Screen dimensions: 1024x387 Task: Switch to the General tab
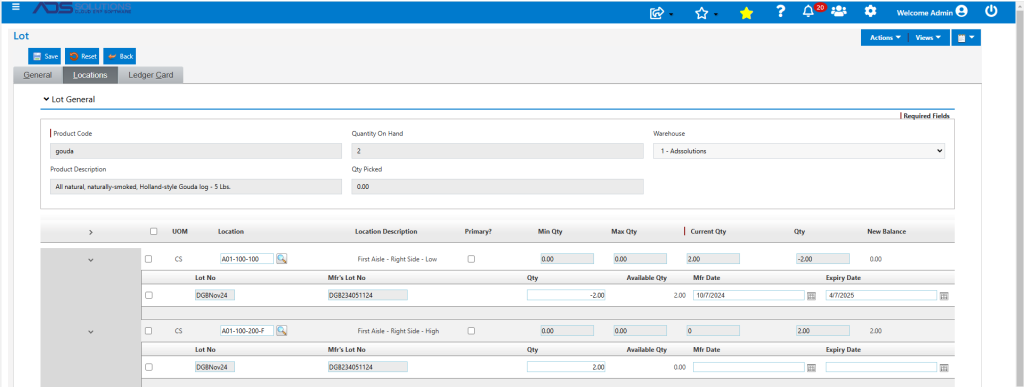point(38,75)
